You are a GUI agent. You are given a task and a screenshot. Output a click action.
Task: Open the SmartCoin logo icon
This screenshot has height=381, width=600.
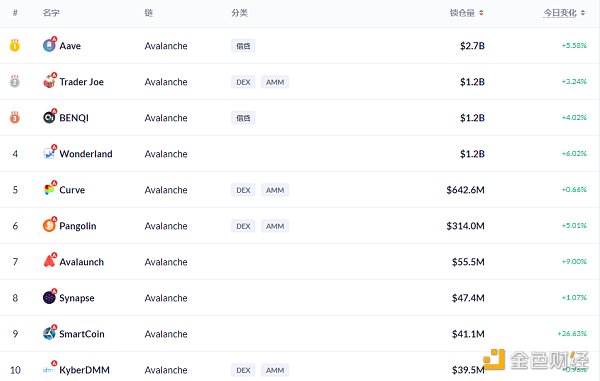pos(49,333)
